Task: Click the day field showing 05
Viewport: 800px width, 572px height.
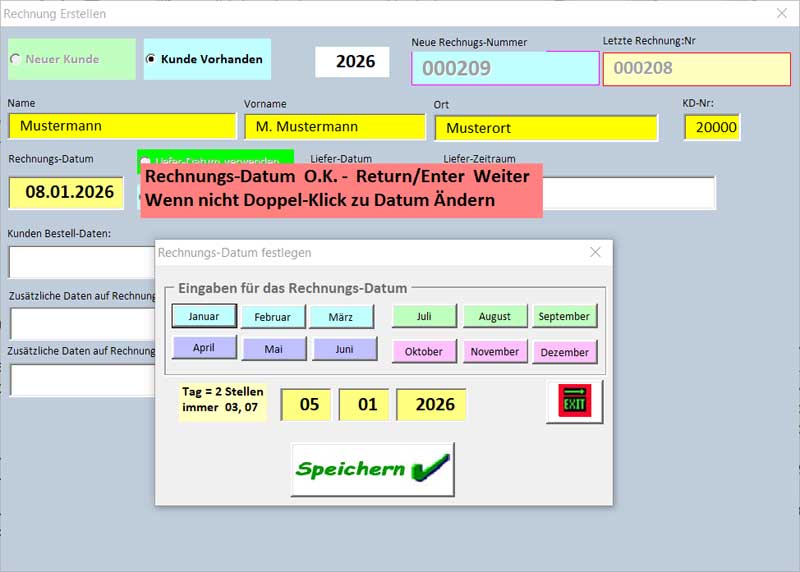Action: [309, 404]
